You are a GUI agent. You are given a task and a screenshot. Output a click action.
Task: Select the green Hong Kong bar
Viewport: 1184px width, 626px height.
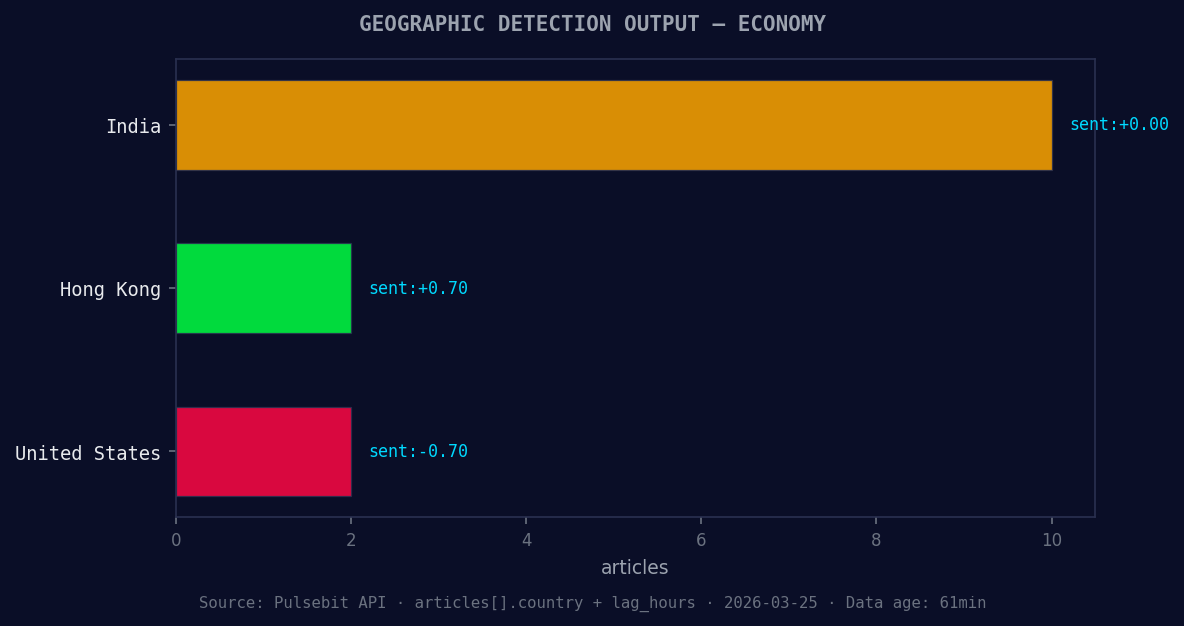click(263, 288)
